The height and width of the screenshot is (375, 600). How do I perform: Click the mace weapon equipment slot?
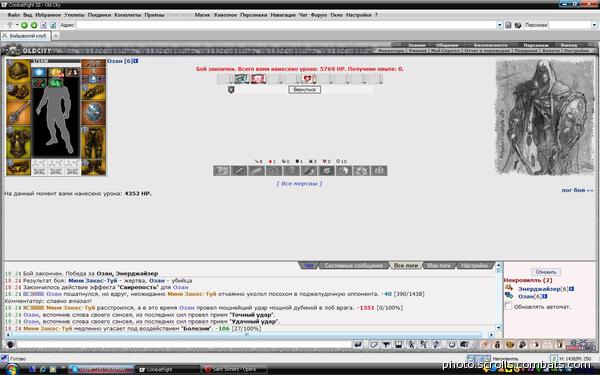pyautogui.click(x=18, y=113)
